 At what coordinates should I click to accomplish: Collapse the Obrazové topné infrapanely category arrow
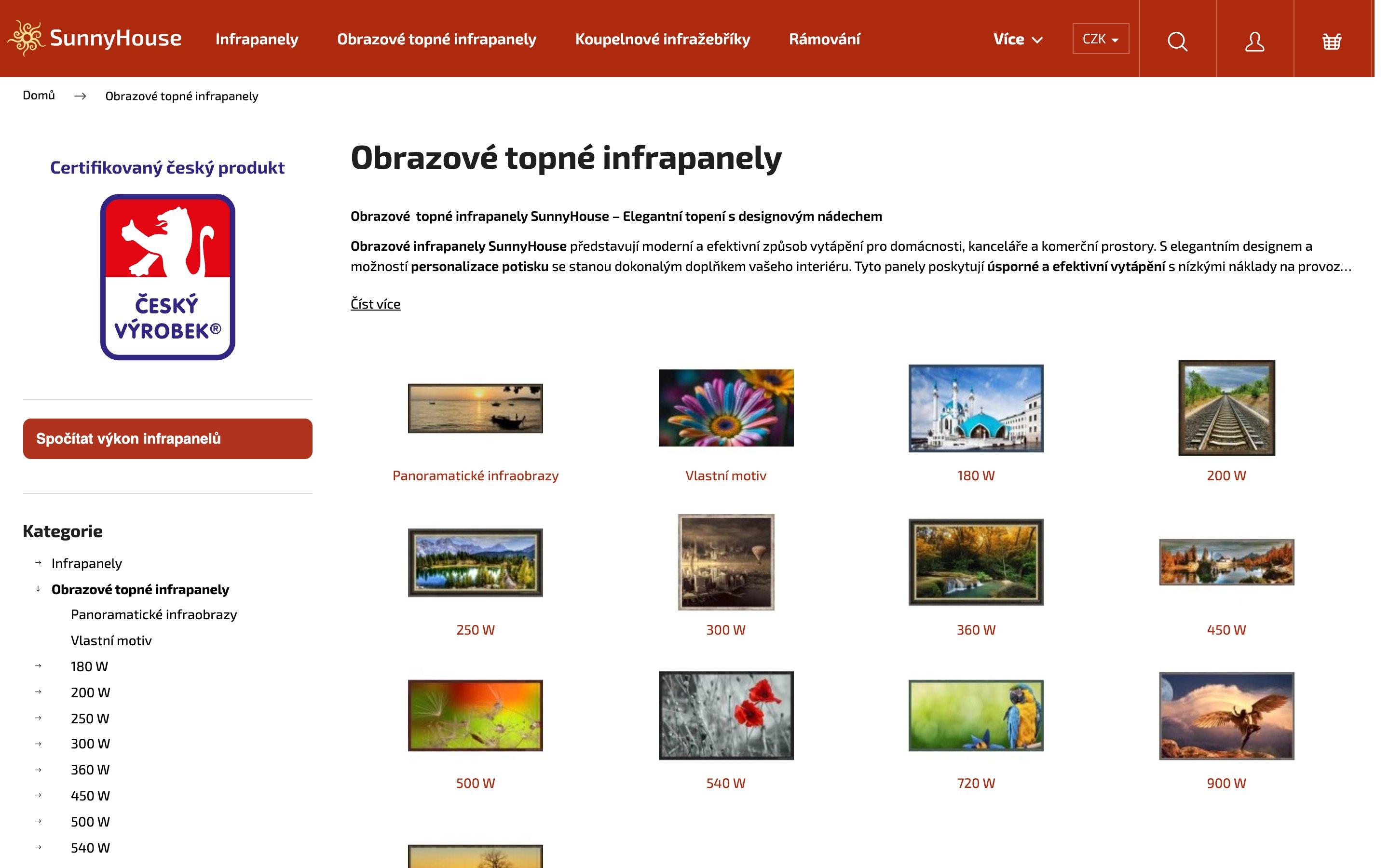(39, 589)
